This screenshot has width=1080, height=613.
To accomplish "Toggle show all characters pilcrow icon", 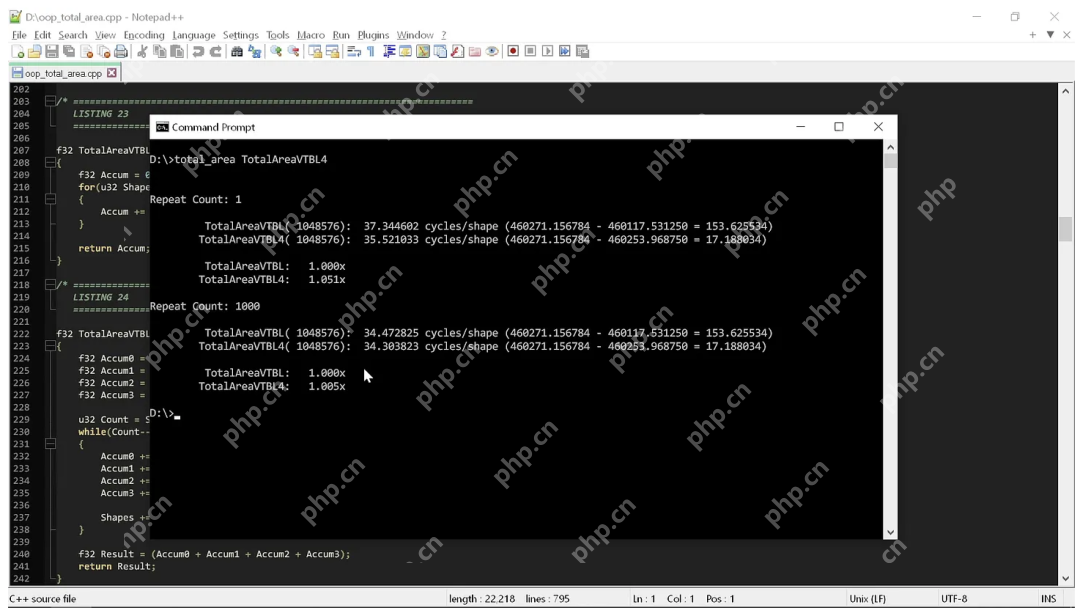I will click(371, 52).
